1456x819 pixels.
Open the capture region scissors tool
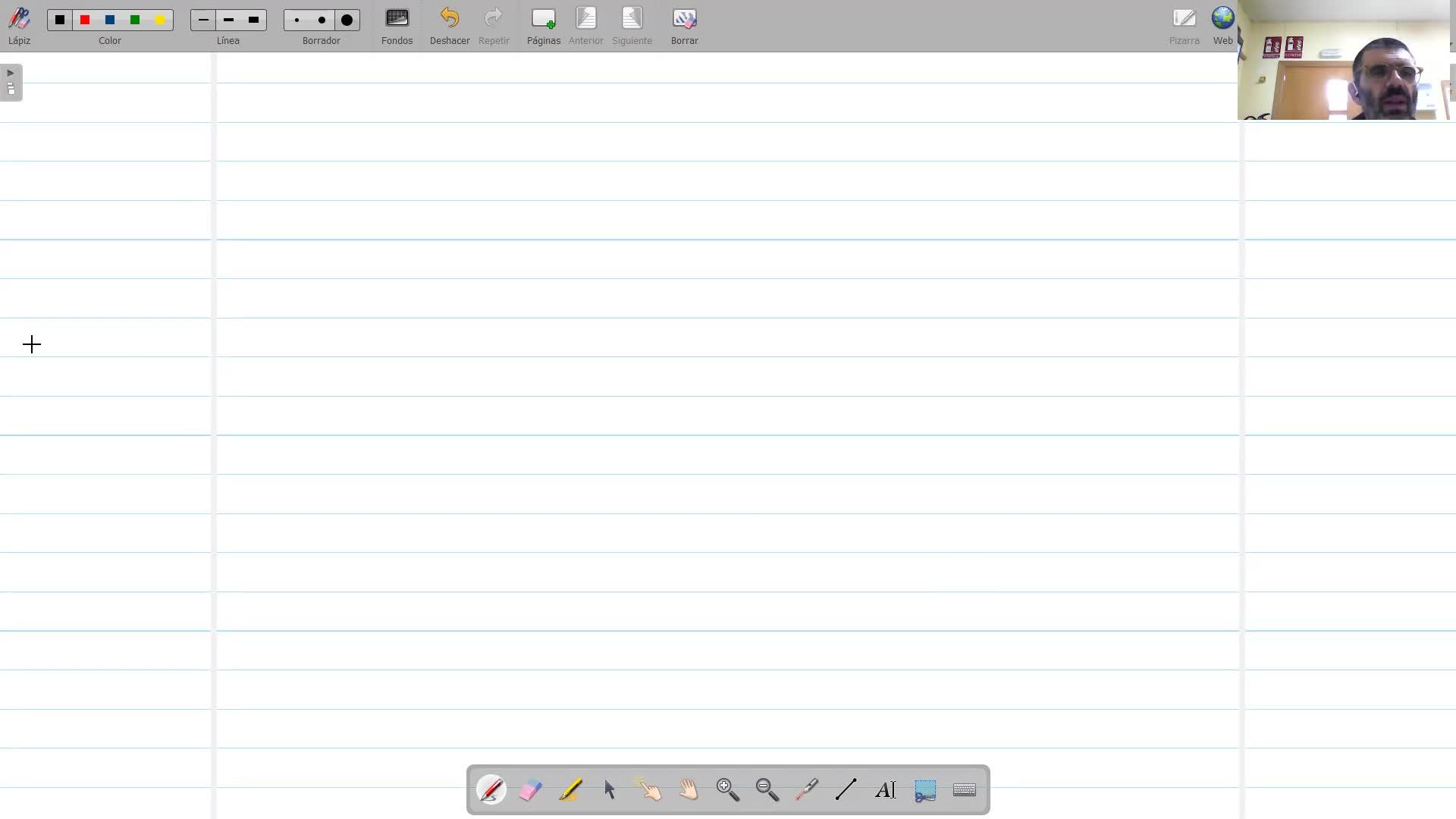pos(924,790)
